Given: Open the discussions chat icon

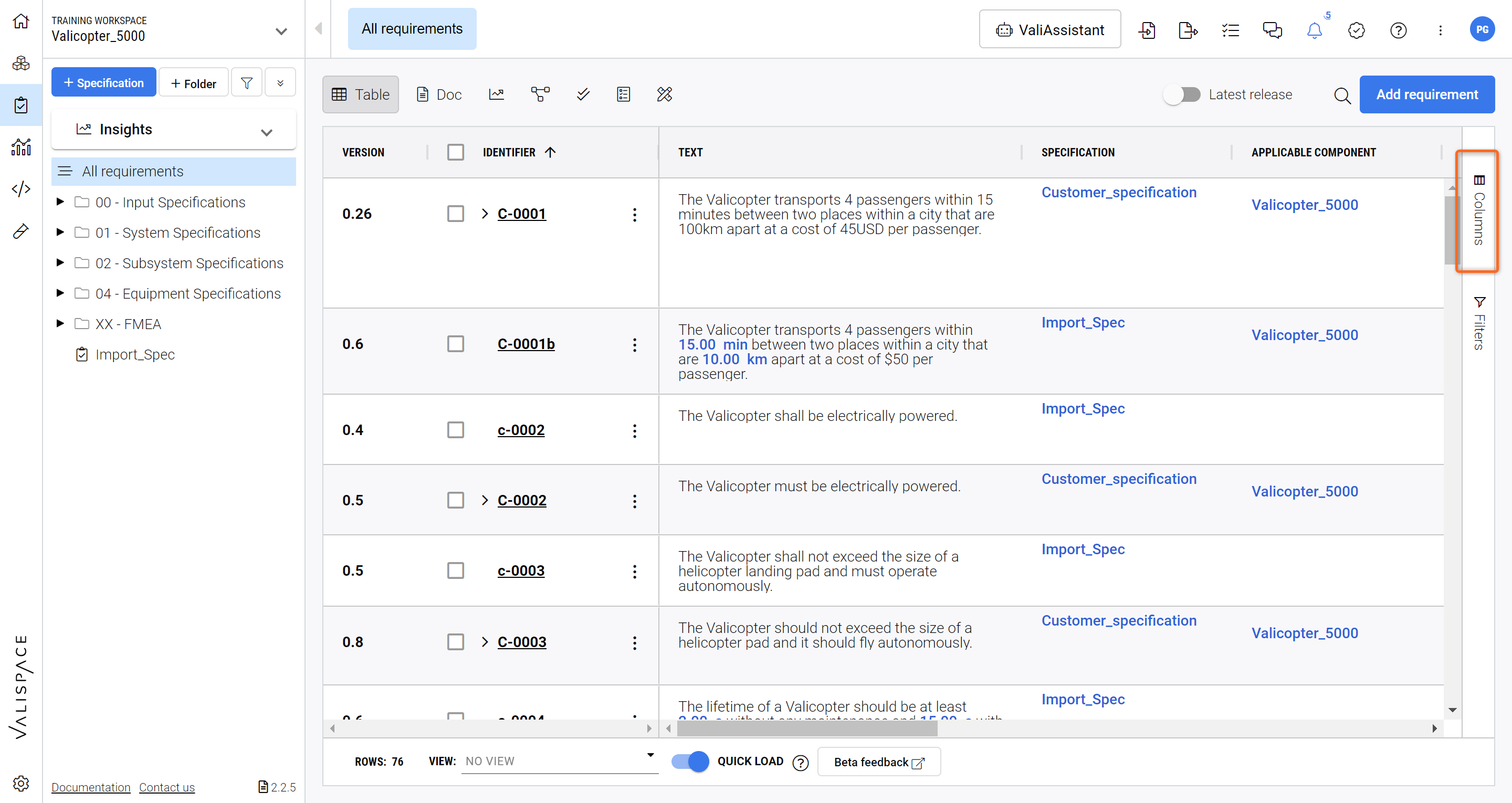Looking at the screenshot, I should (1273, 30).
